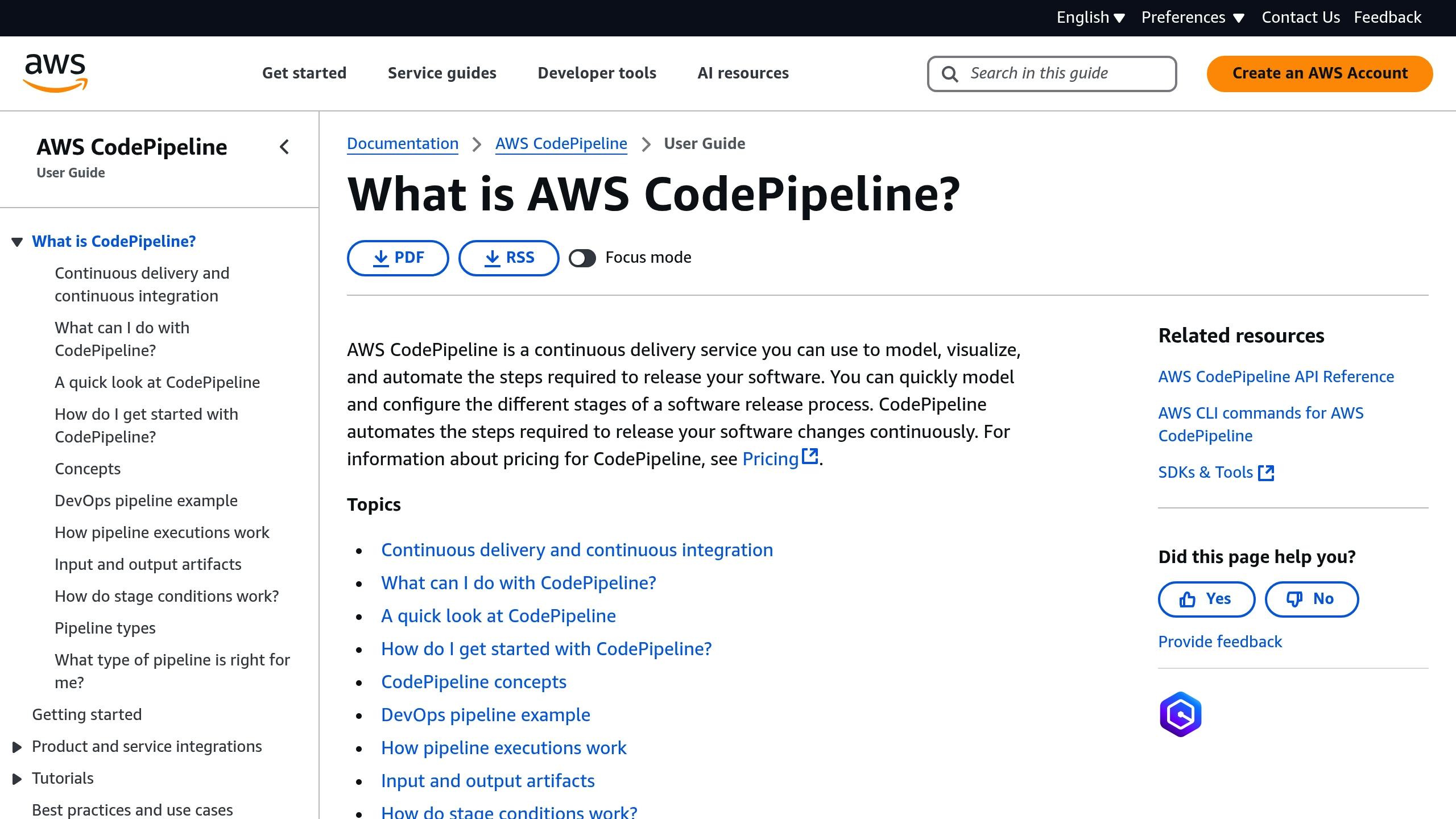The width and height of the screenshot is (1456, 819).
Task: Open Input and output artifacts topic link
Action: point(488,781)
